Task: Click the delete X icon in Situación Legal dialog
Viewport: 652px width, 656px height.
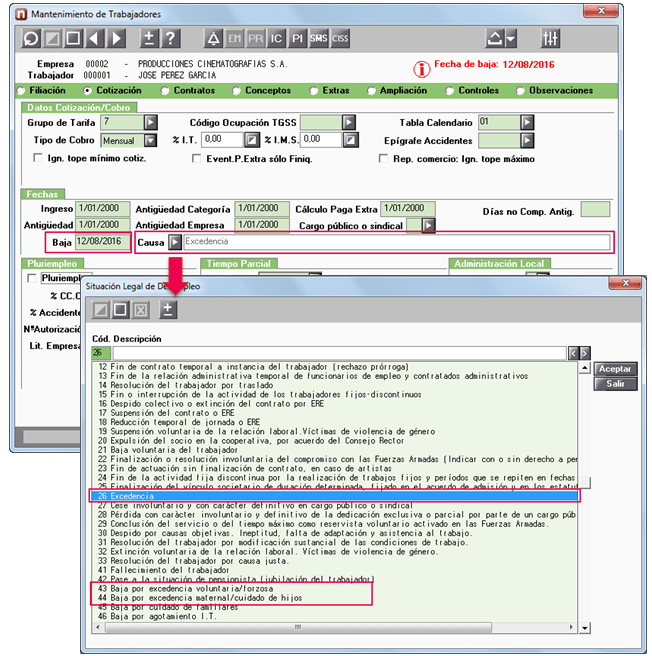Action: point(141,310)
